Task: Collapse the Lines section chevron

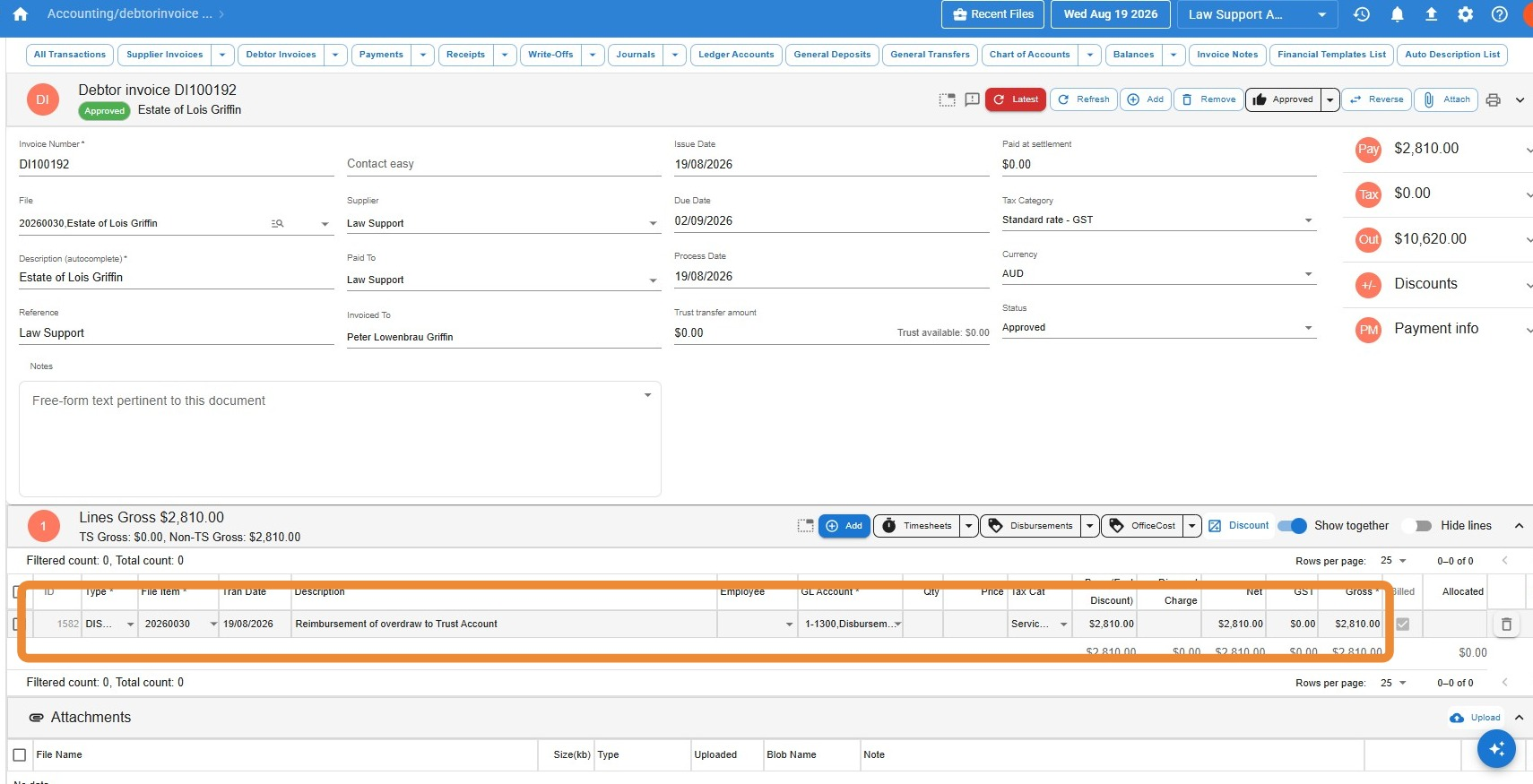Action: 1519,526
